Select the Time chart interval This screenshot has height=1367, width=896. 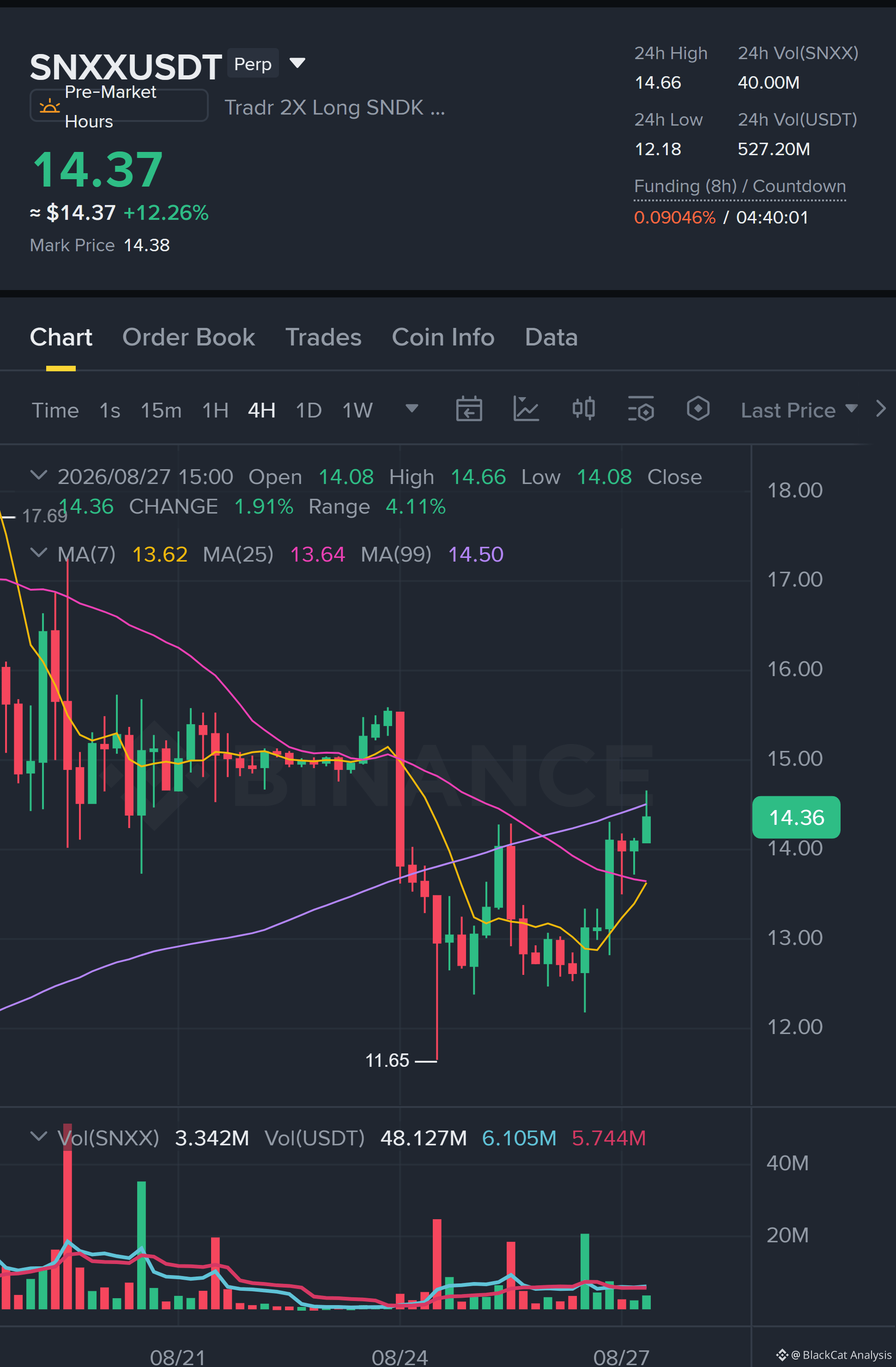click(55, 410)
